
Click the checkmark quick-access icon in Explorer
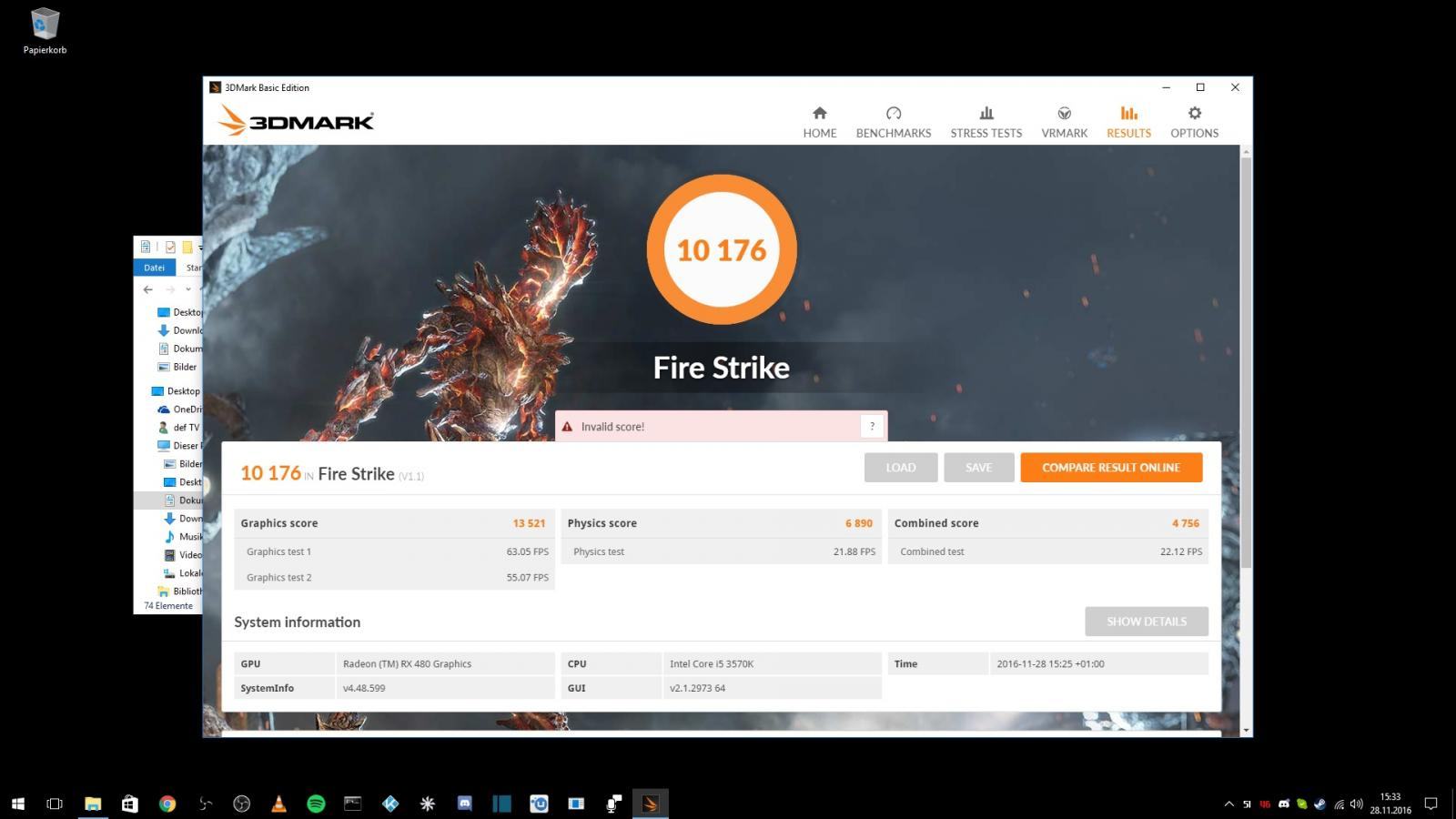[170, 247]
